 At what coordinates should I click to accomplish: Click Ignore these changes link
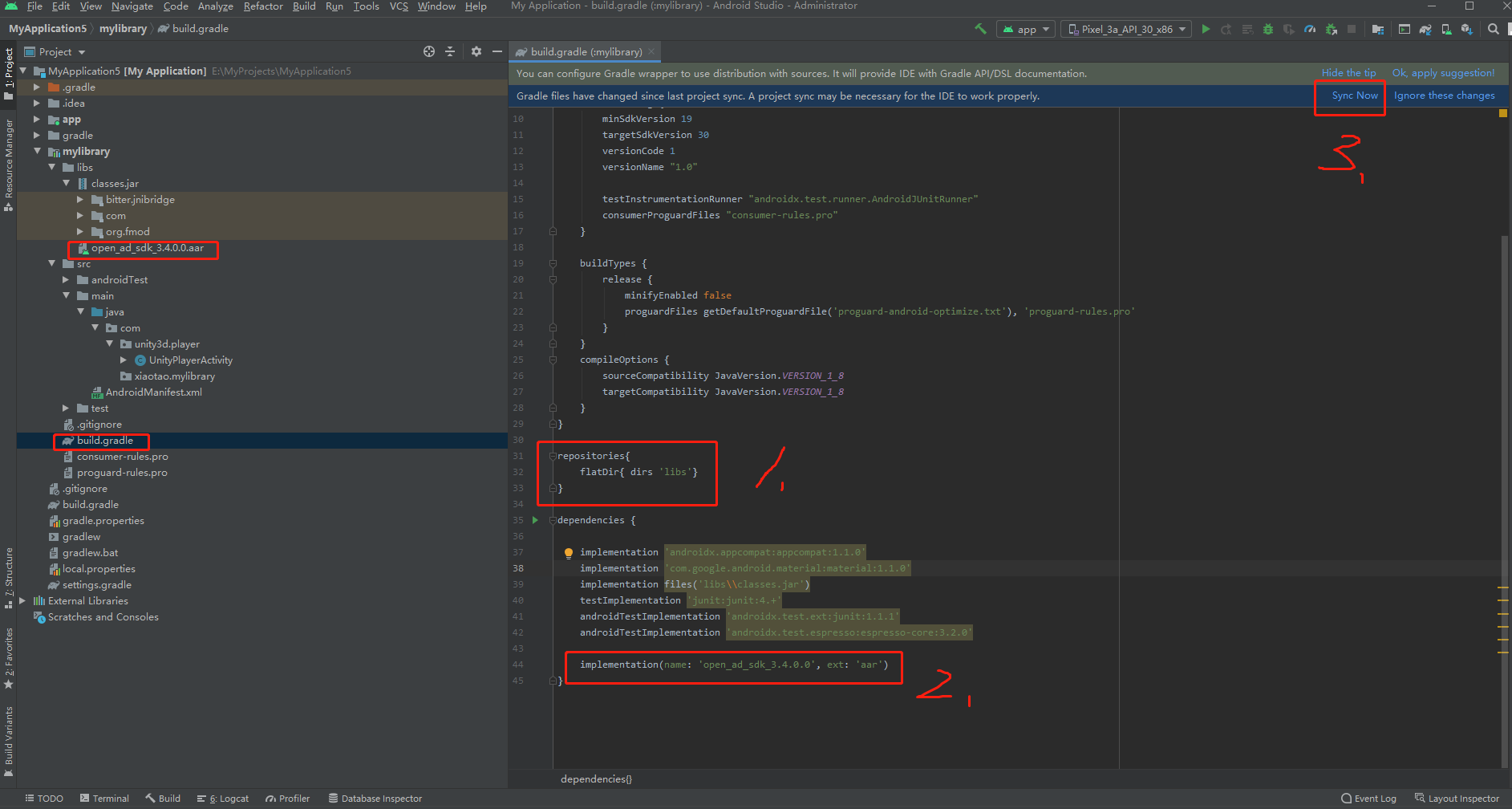coord(1444,96)
